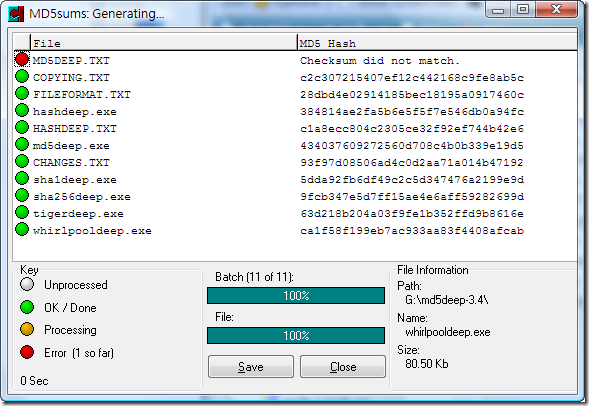Click the green status icon beside tigerdeep.exe
Image resolution: width=589 pixels, height=406 pixels.
22,212
